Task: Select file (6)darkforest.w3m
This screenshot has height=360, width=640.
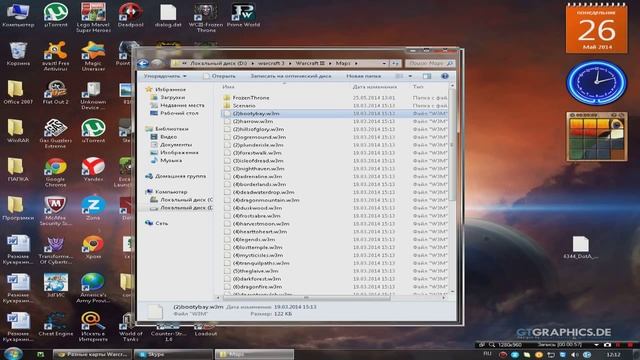Action: coord(335,278)
